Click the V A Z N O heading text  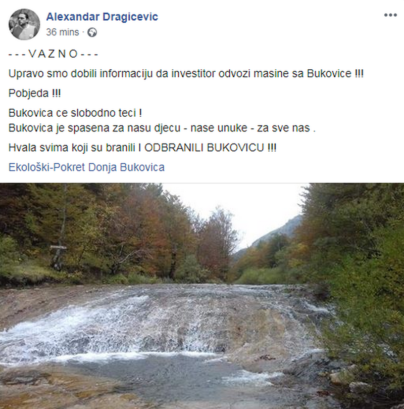tap(53, 54)
